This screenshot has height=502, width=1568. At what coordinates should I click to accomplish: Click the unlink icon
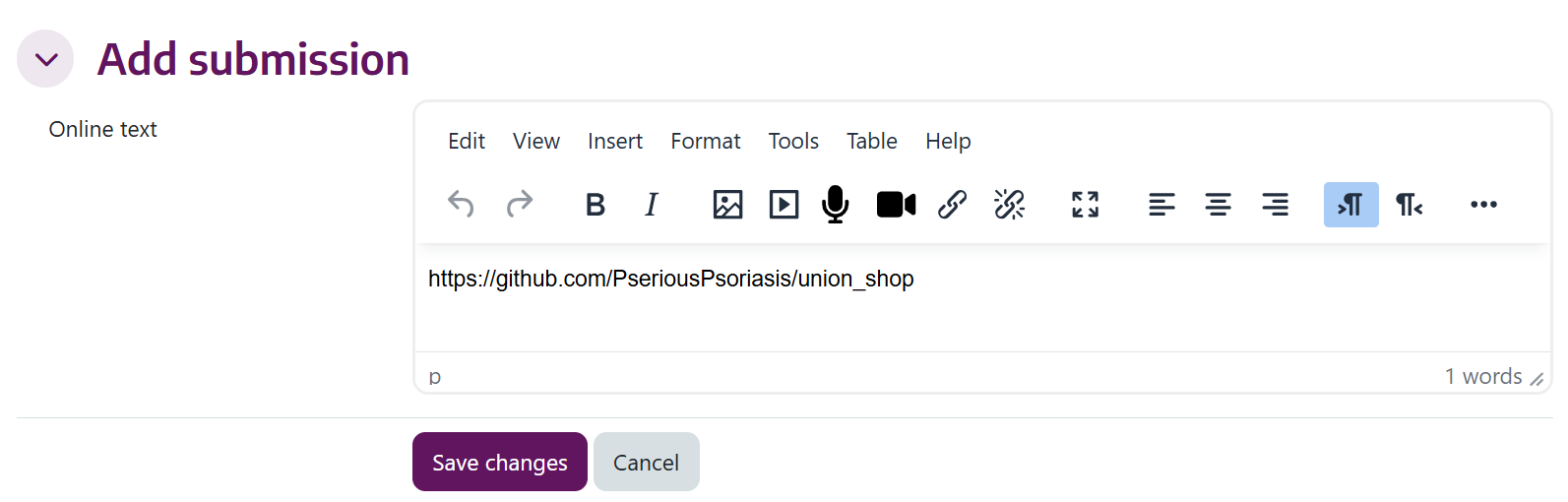click(x=1009, y=205)
